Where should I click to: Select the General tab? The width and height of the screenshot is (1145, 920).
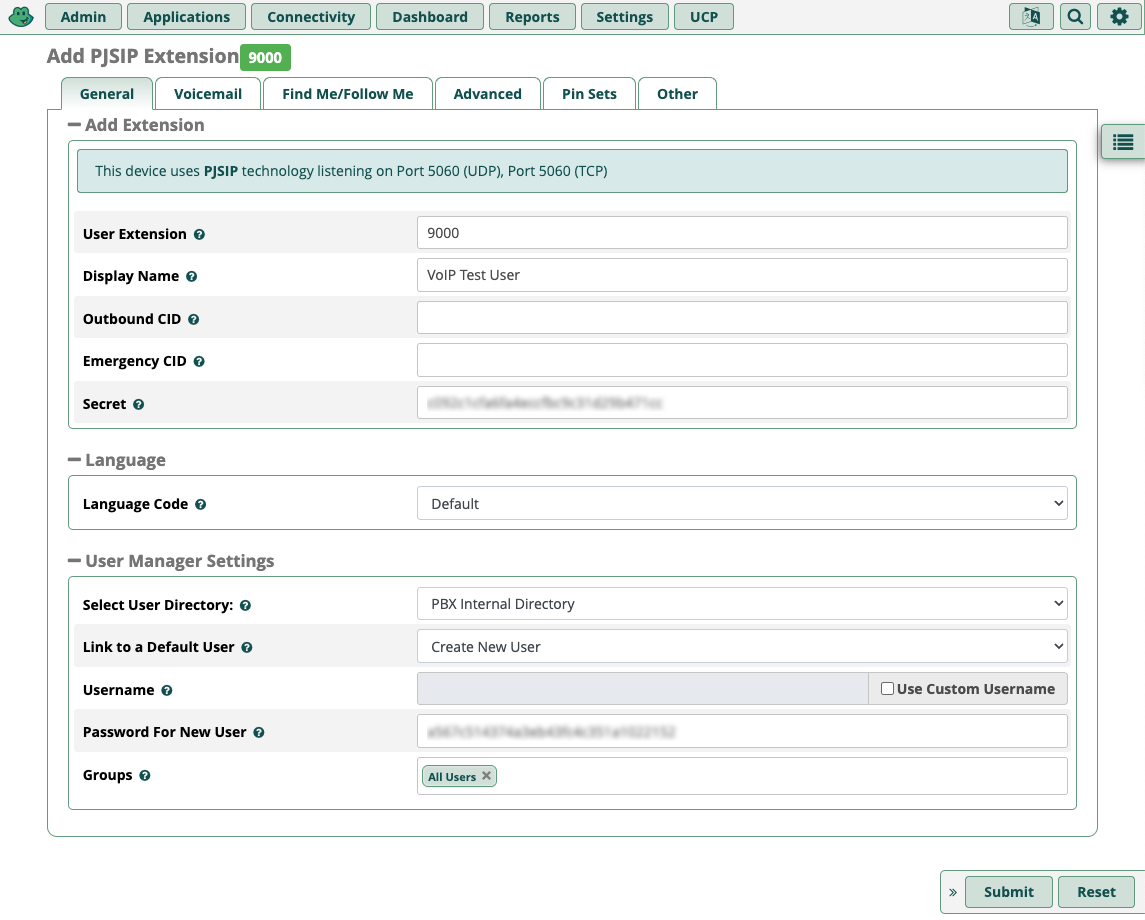tap(107, 93)
